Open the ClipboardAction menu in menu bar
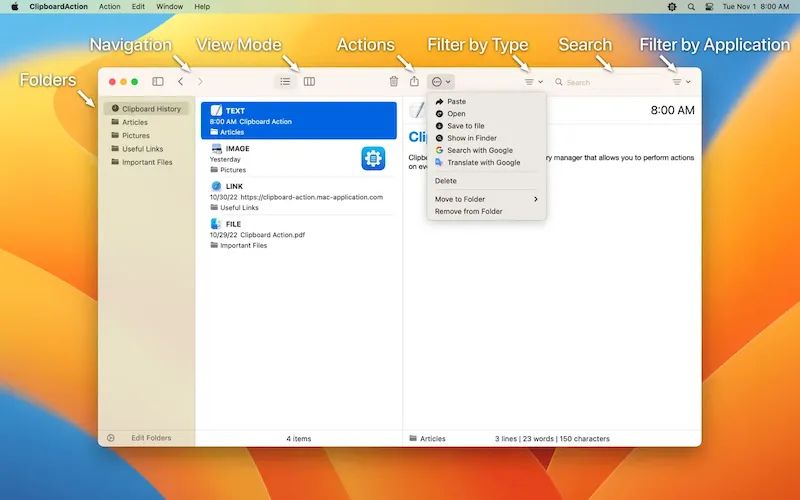Screen dimensions: 800x500 (x=59, y=7)
